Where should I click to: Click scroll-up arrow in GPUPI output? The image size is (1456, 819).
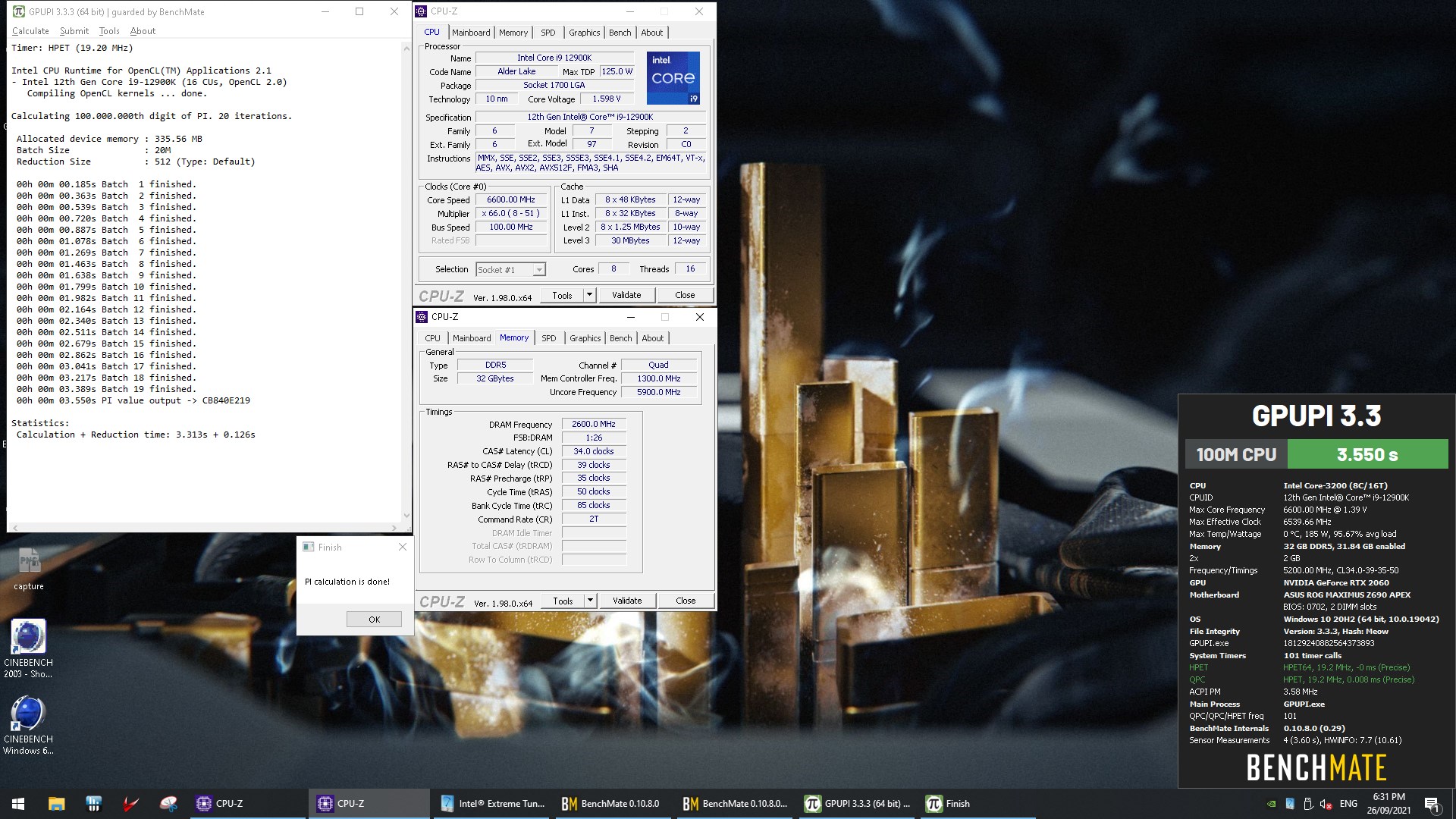[406, 47]
